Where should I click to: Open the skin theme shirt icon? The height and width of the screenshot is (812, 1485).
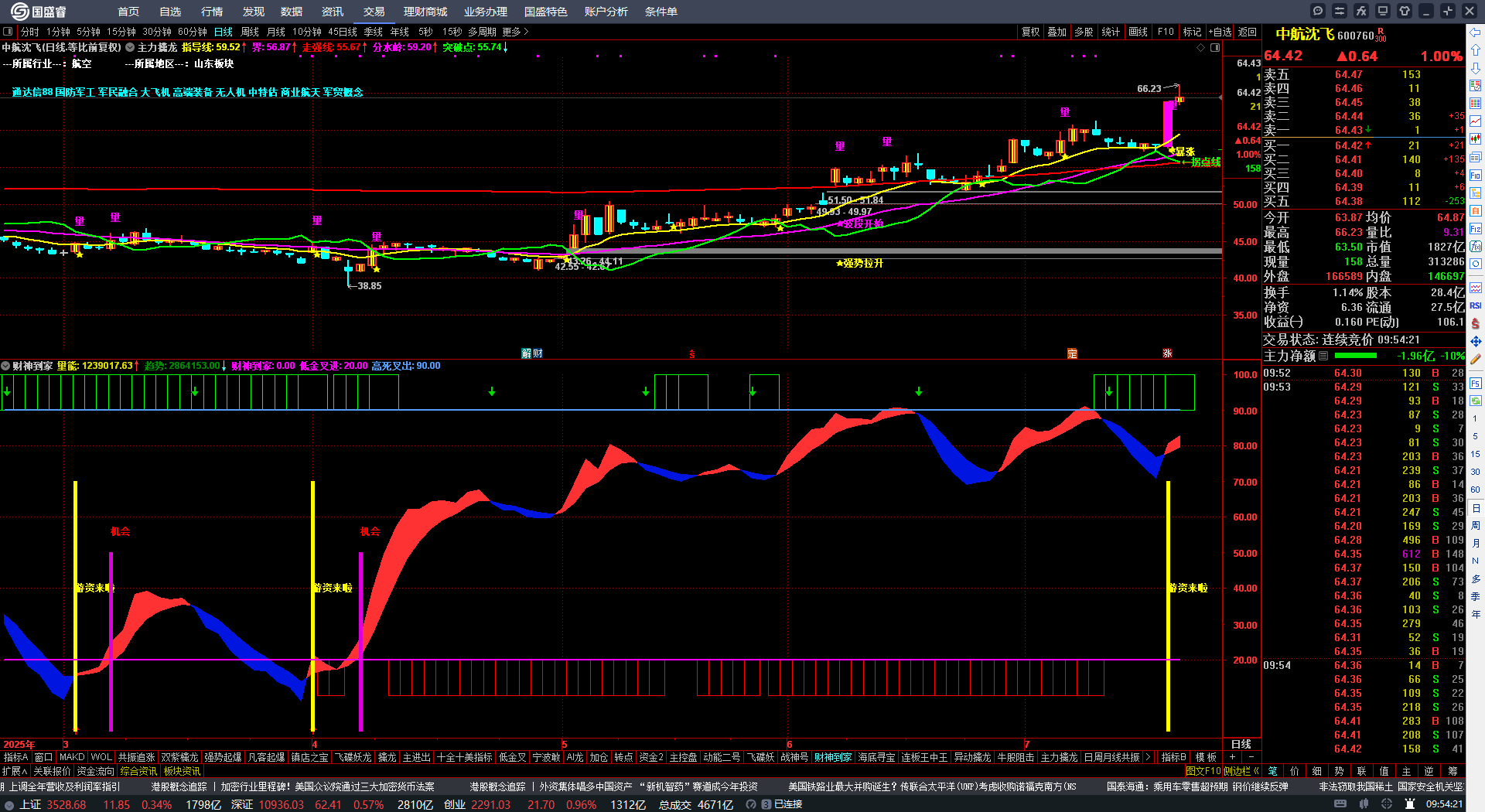(x=1405, y=11)
